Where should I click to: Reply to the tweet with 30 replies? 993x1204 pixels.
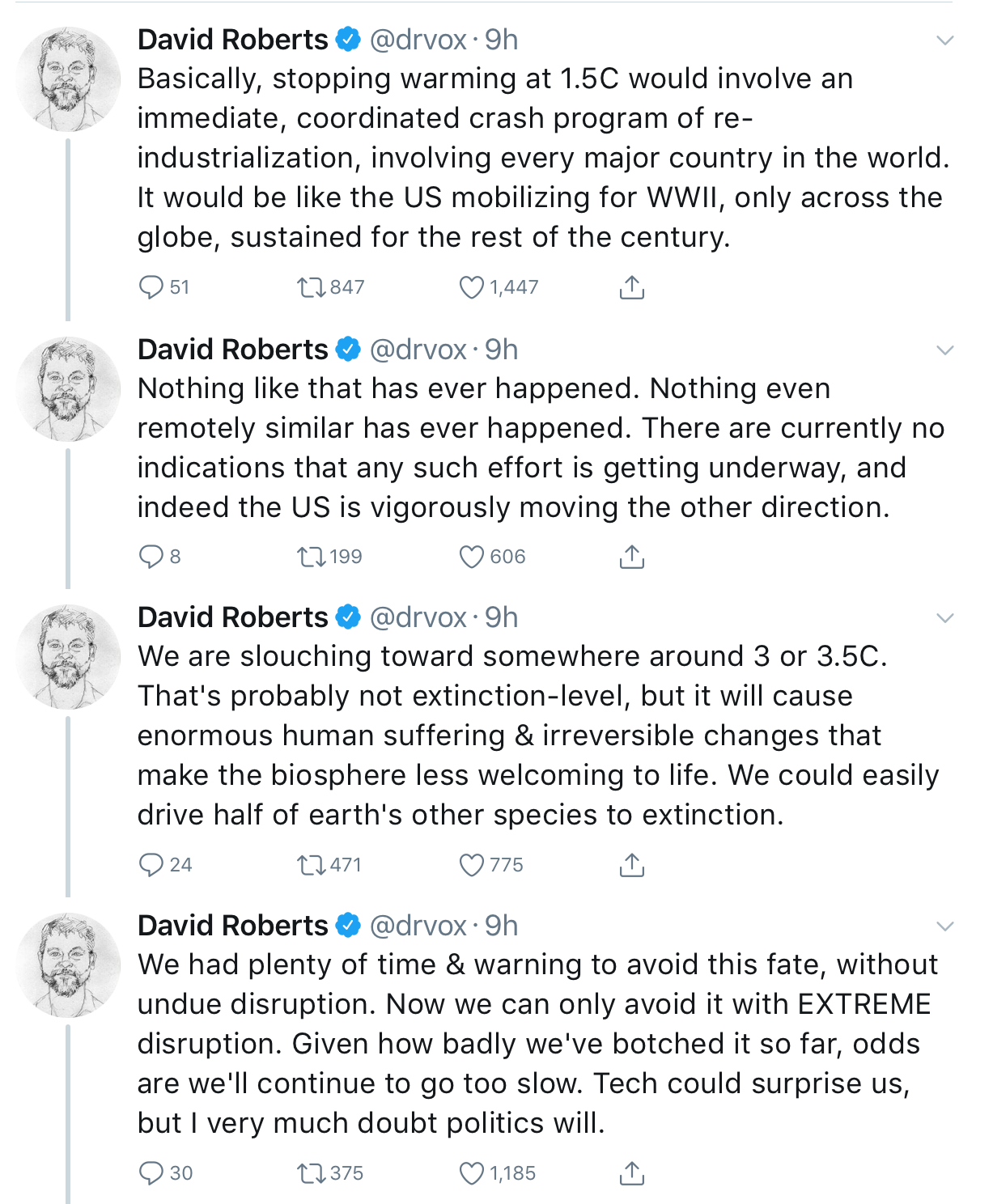[x=151, y=1173]
